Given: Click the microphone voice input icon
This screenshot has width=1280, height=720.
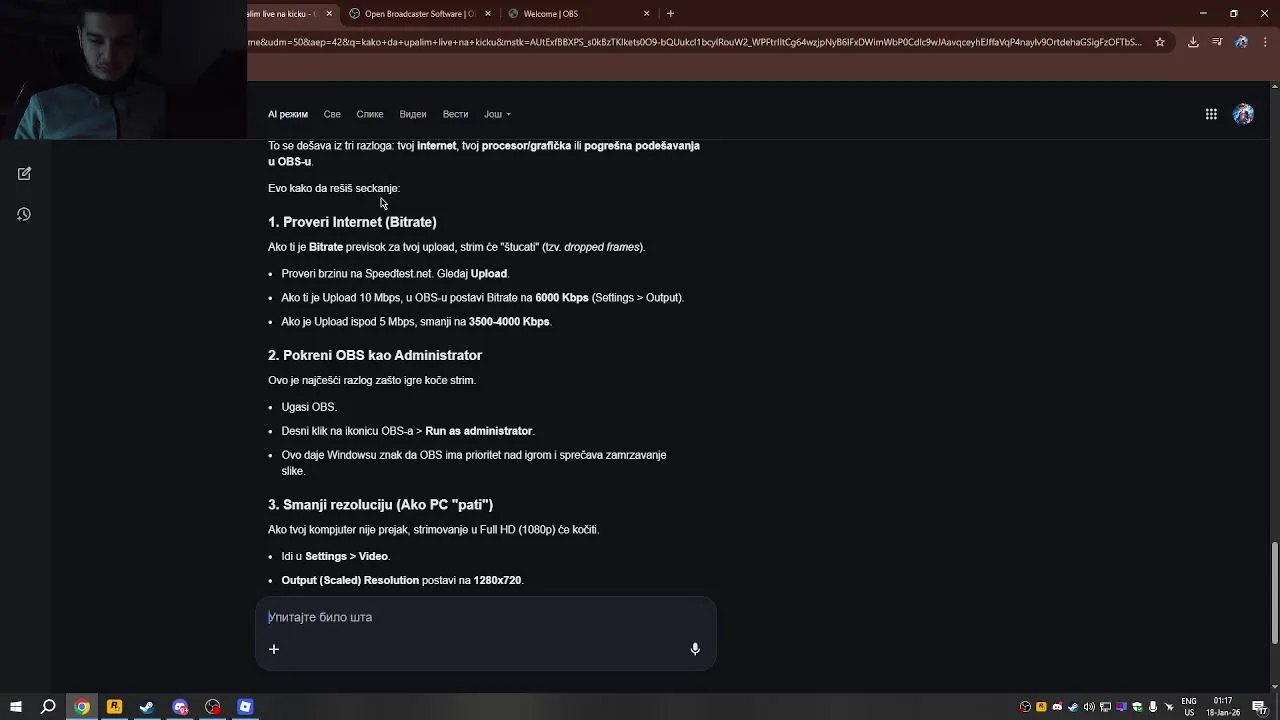Looking at the screenshot, I should click(695, 649).
